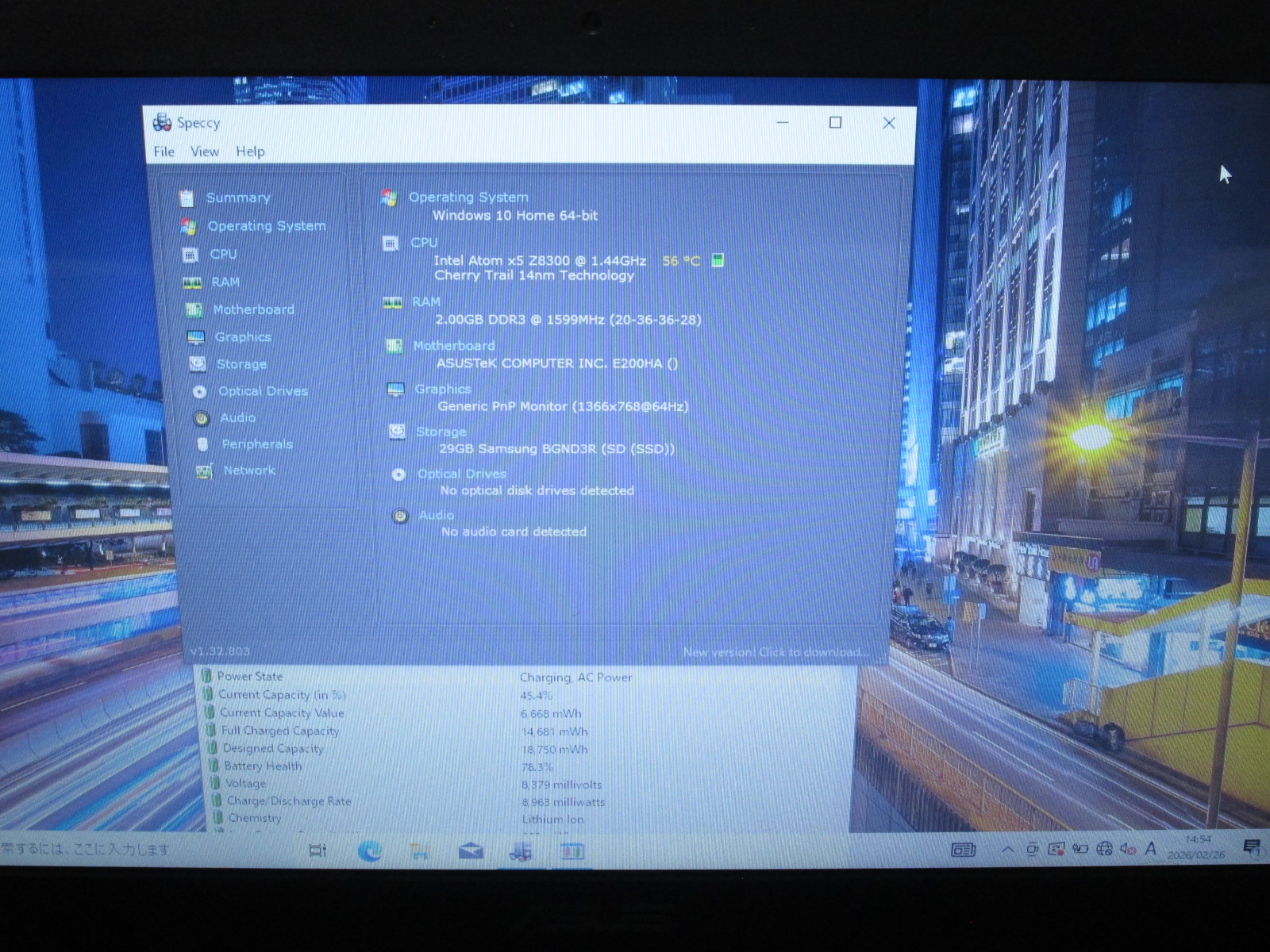Open the File menu
This screenshot has height=952, width=1270.
click(x=164, y=152)
